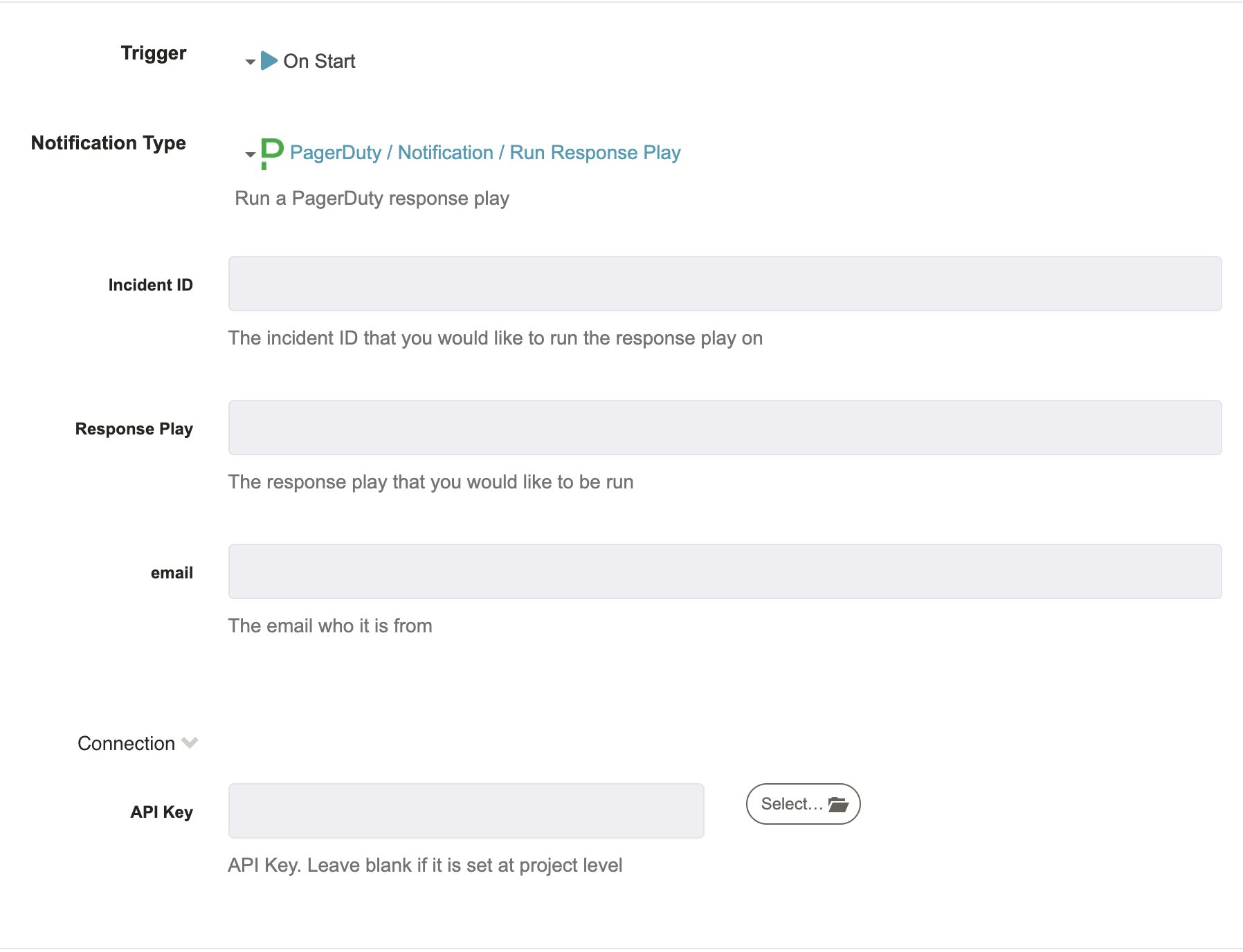Click the On Start trigger text
The height and width of the screenshot is (952, 1243).
(x=319, y=61)
